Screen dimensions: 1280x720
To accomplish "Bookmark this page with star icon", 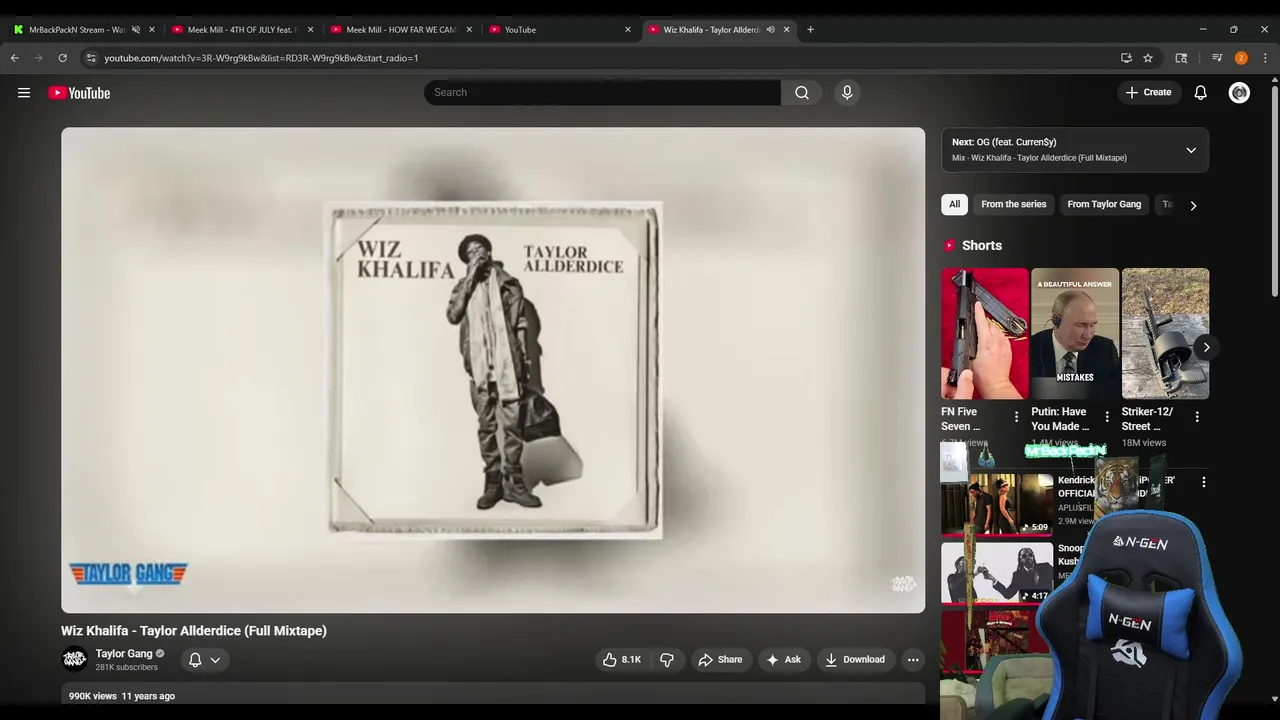I will pos(1148,58).
